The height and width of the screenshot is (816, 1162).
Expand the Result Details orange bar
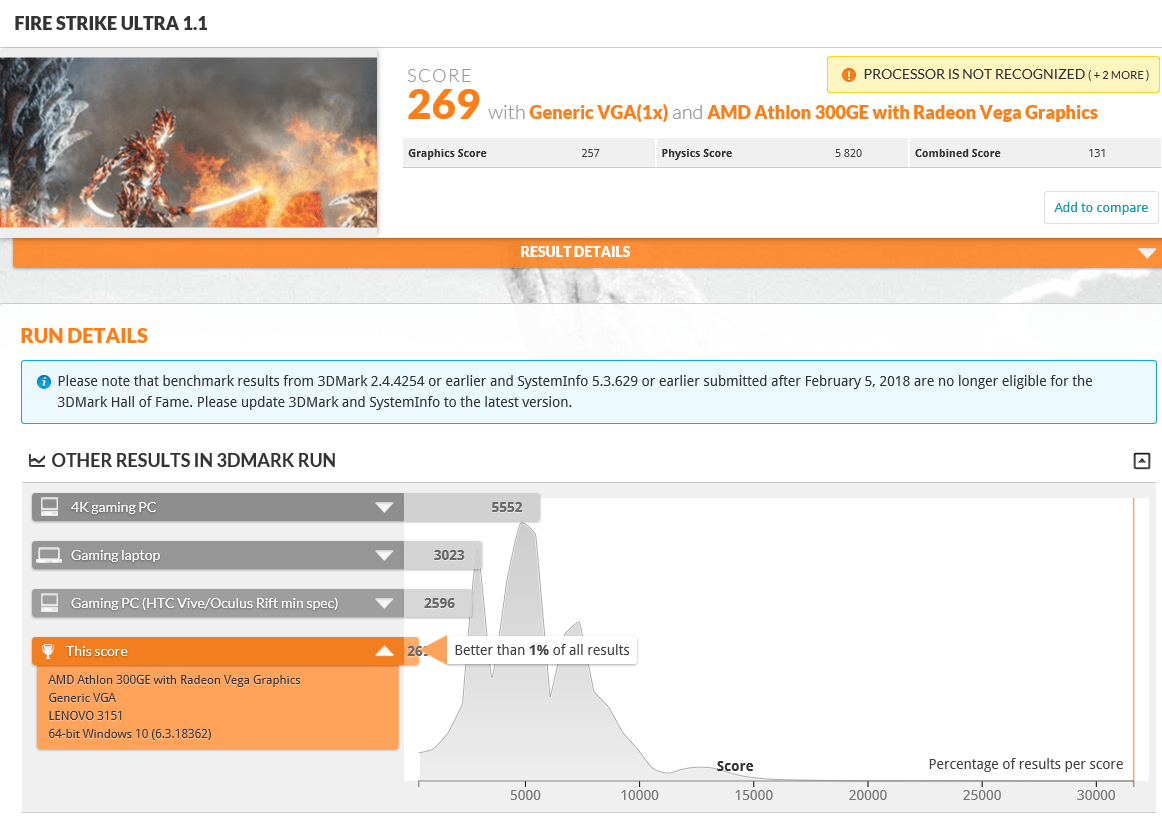[1147, 253]
